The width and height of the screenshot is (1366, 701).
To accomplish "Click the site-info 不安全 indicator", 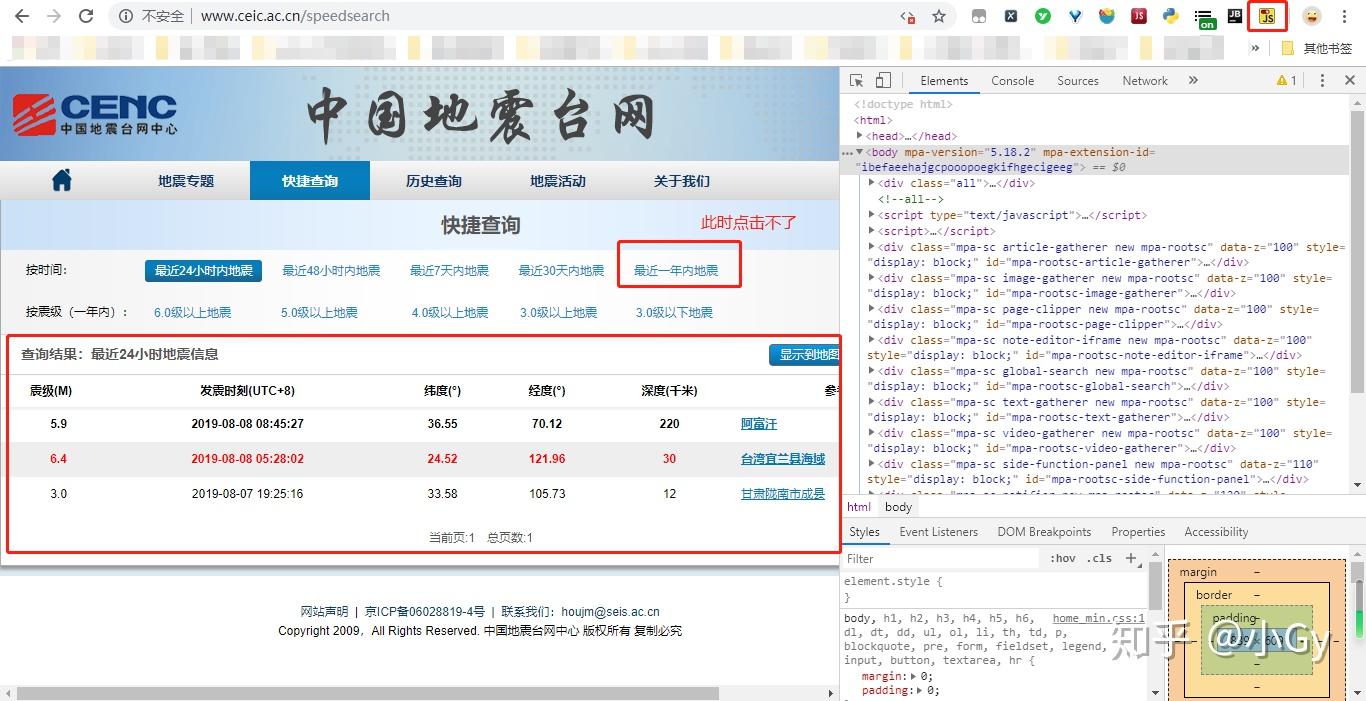I will click(x=151, y=16).
